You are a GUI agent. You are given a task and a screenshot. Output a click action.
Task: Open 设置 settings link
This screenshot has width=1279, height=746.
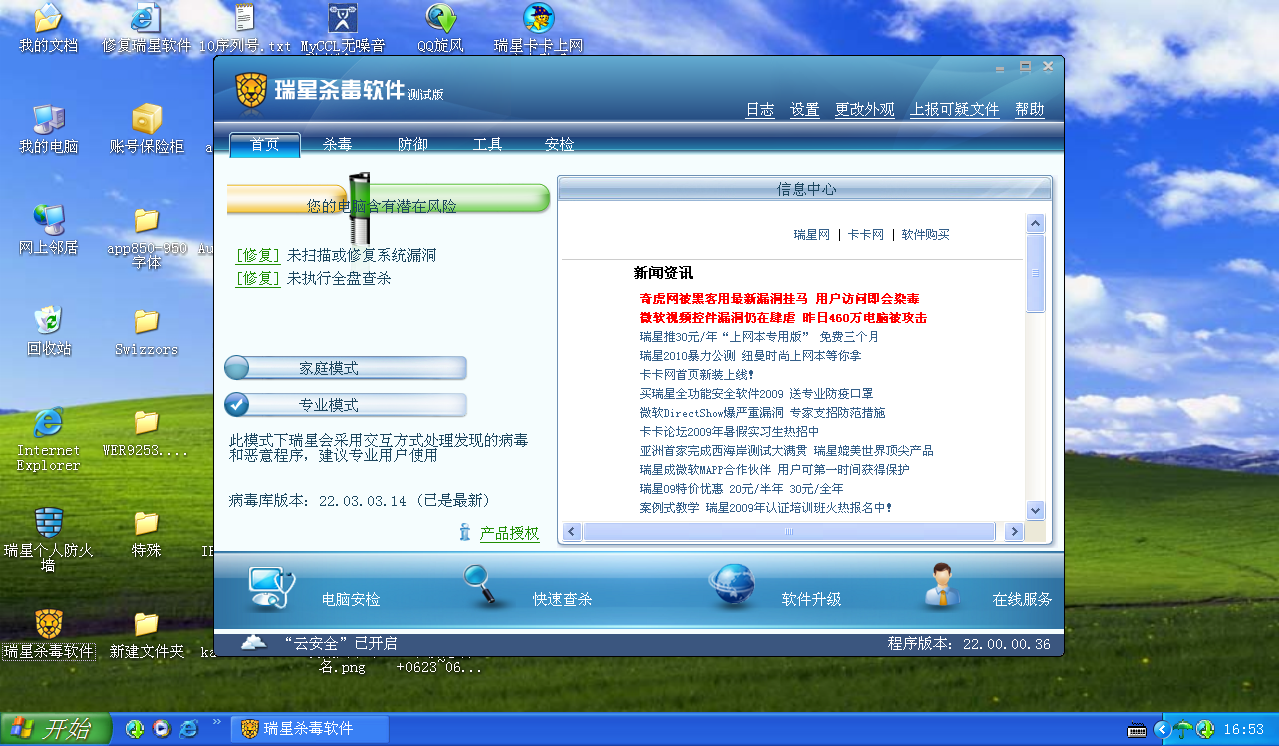tap(805, 110)
